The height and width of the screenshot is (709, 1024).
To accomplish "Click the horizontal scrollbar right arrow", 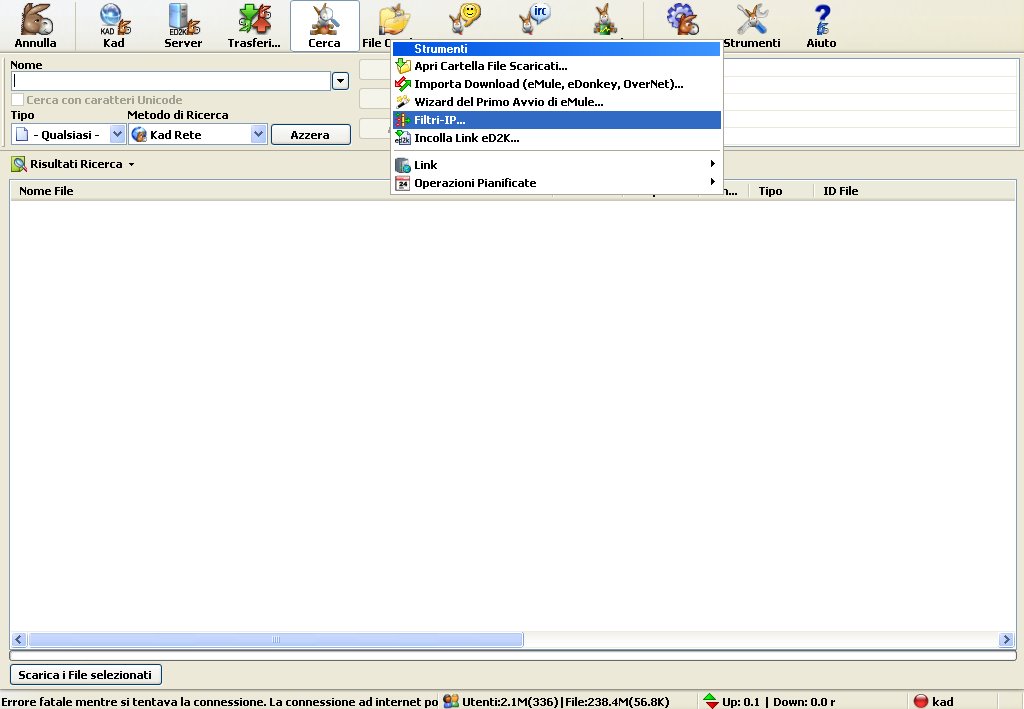I will tap(1006, 640).
